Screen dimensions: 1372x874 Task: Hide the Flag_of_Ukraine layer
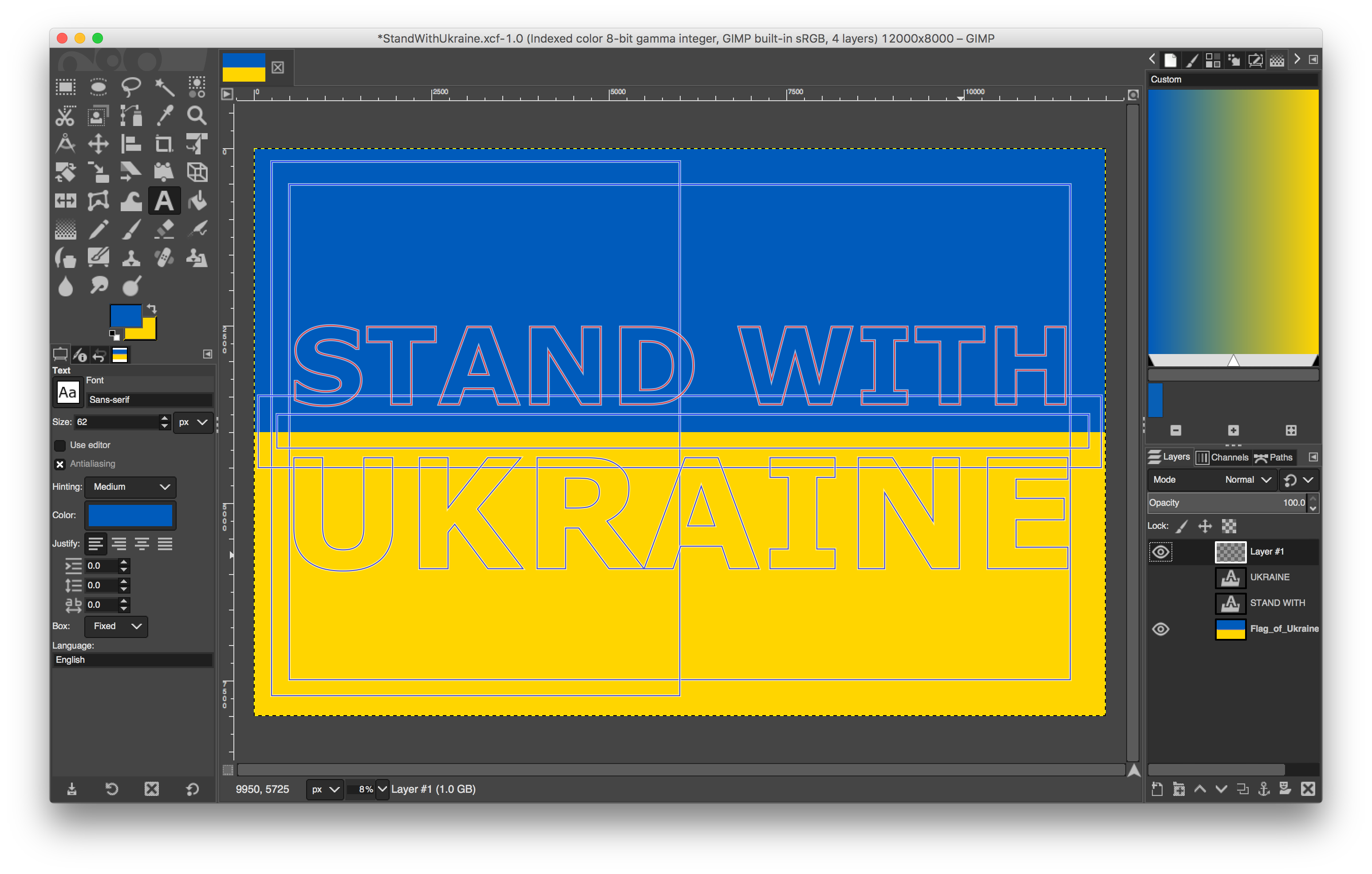pyautogui.click(x=1161, y=628)
